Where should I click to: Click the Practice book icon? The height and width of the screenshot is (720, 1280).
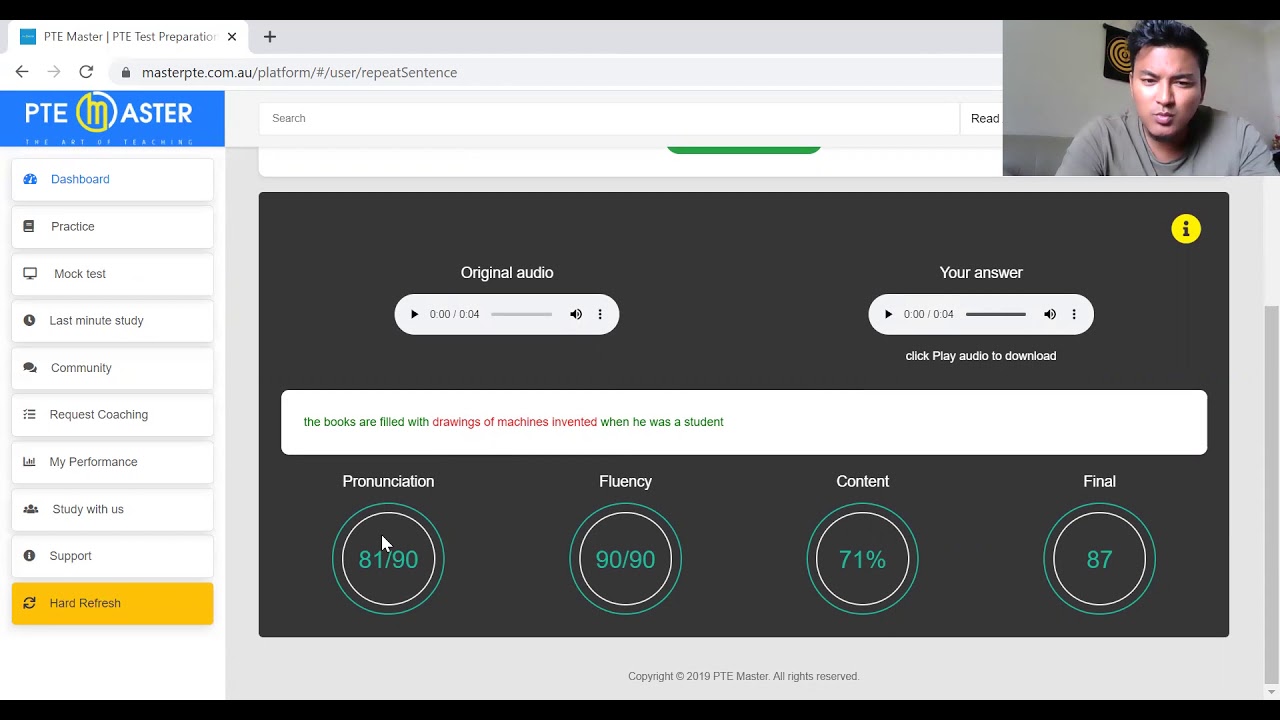pyautogui.click(x=29, y=226)
